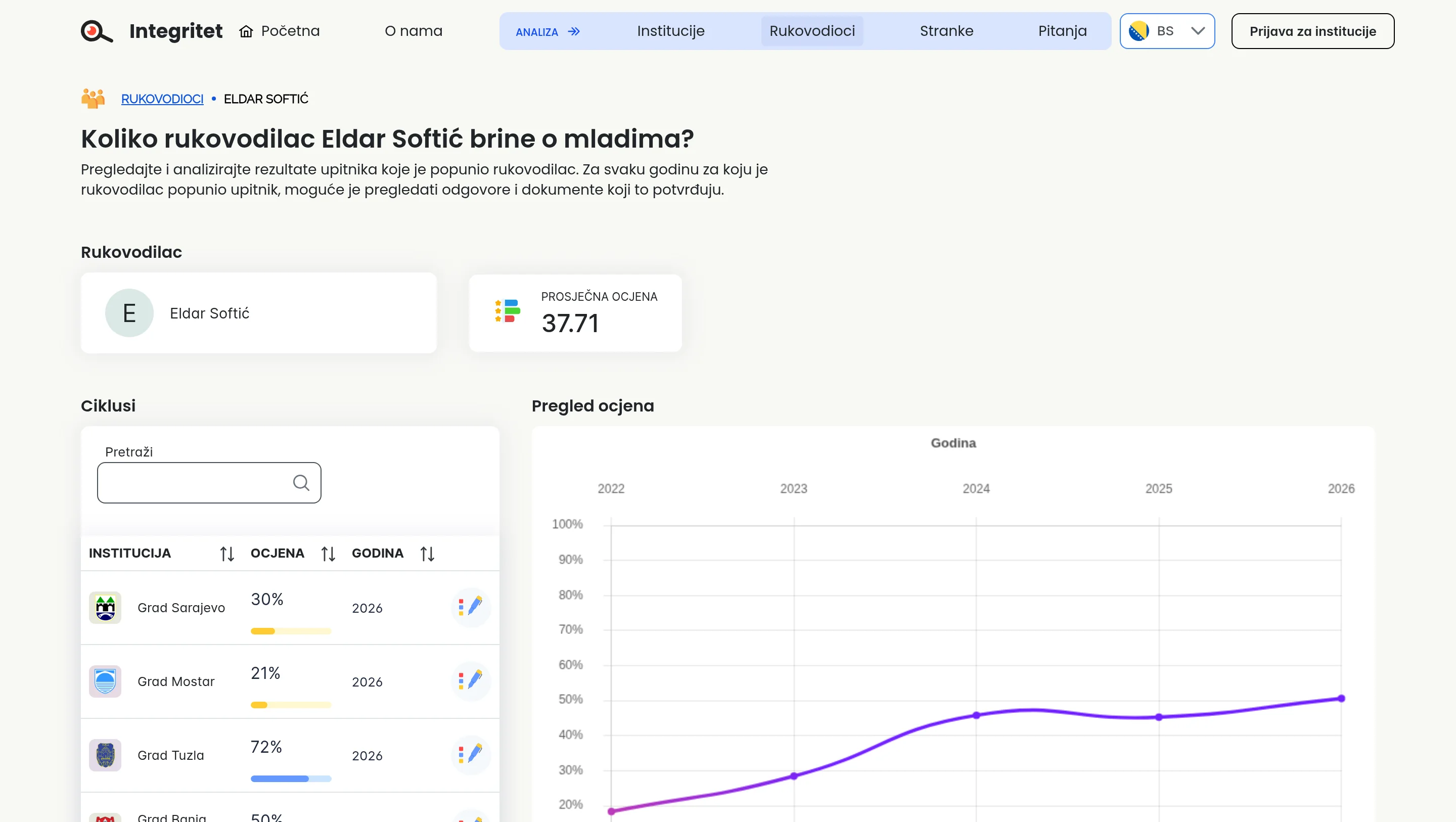Click the Grad Tuzla 72% progress bar
Image resolution: width=1456 pixels, height=822 pixels.
coord(291,779)
